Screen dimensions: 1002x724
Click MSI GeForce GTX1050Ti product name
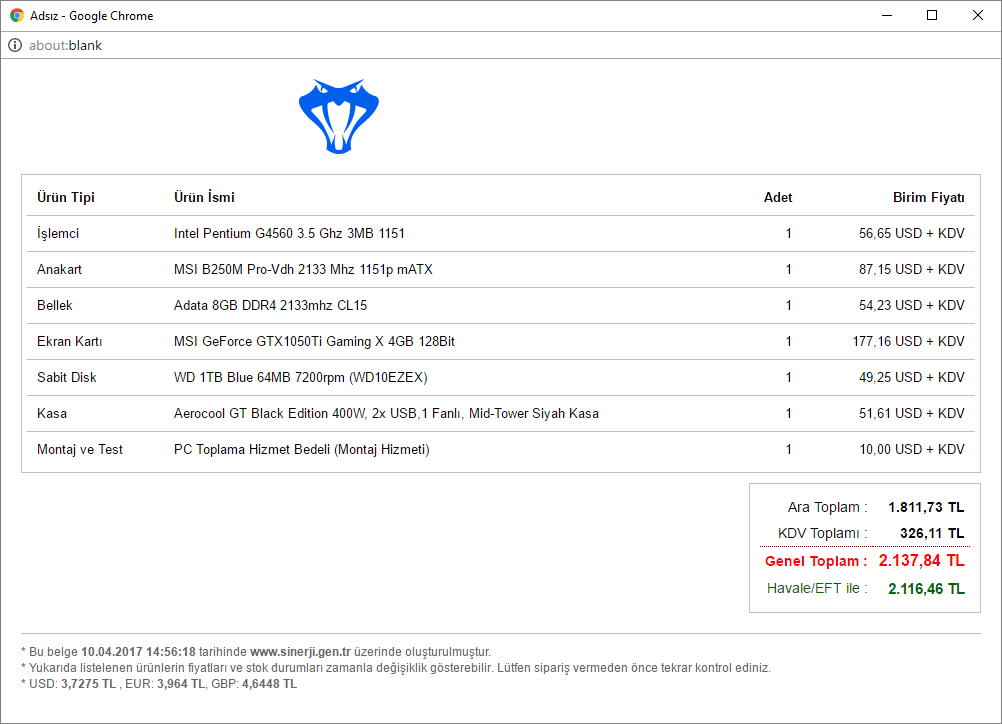pyautogui.click(x=314, y=341)
